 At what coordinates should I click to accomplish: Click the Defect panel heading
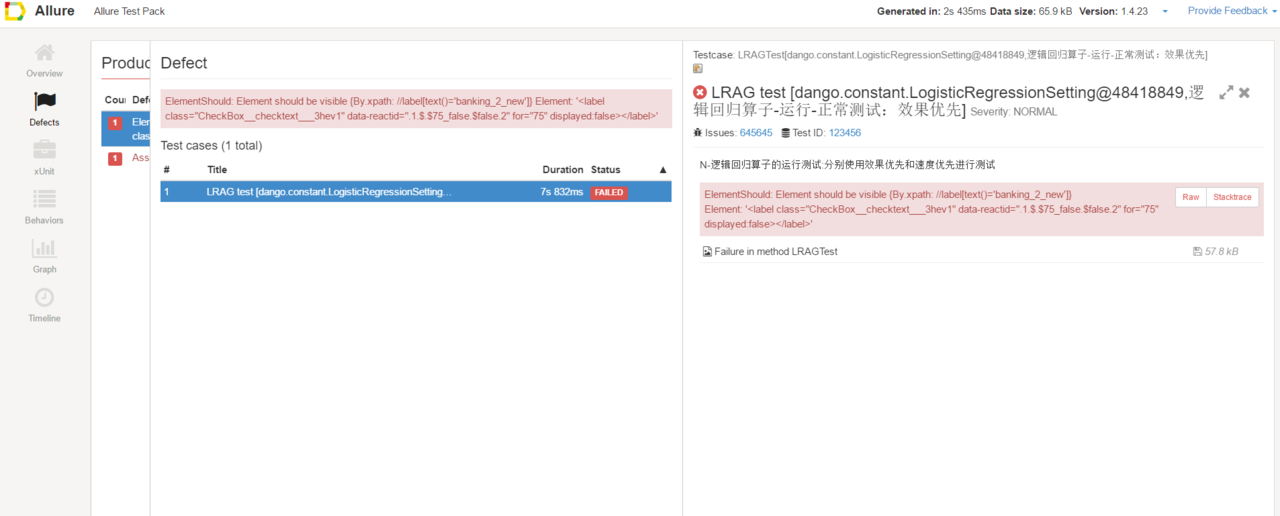(184, 63)
